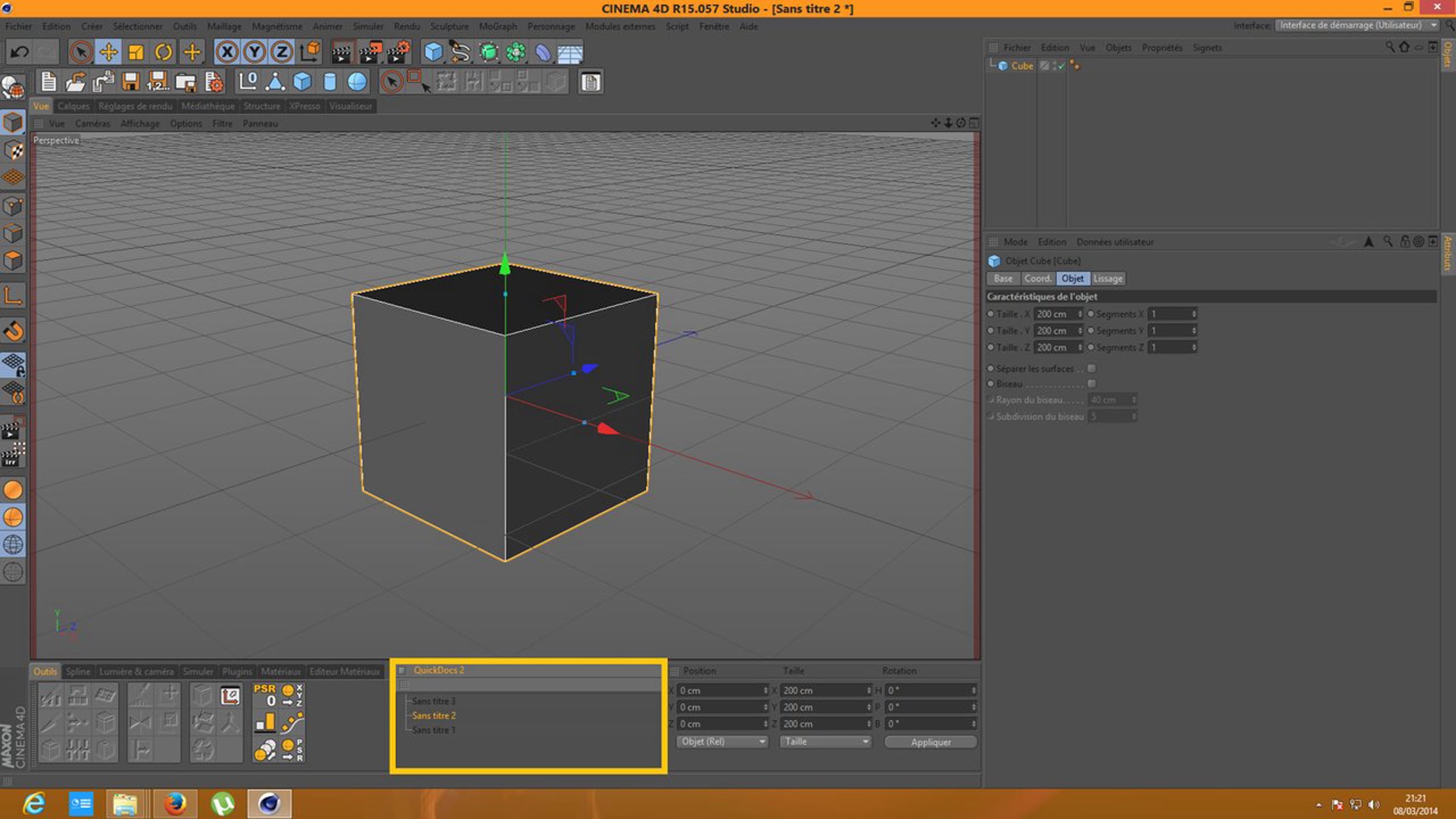Click the Appliquer button
The height and width of the screenshot is (819, 1456).
point(931,742)
